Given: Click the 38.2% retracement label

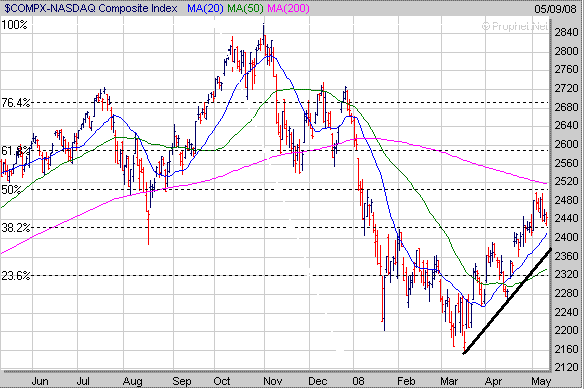Looking at the screenshot, I should click(x=16, y=228).
